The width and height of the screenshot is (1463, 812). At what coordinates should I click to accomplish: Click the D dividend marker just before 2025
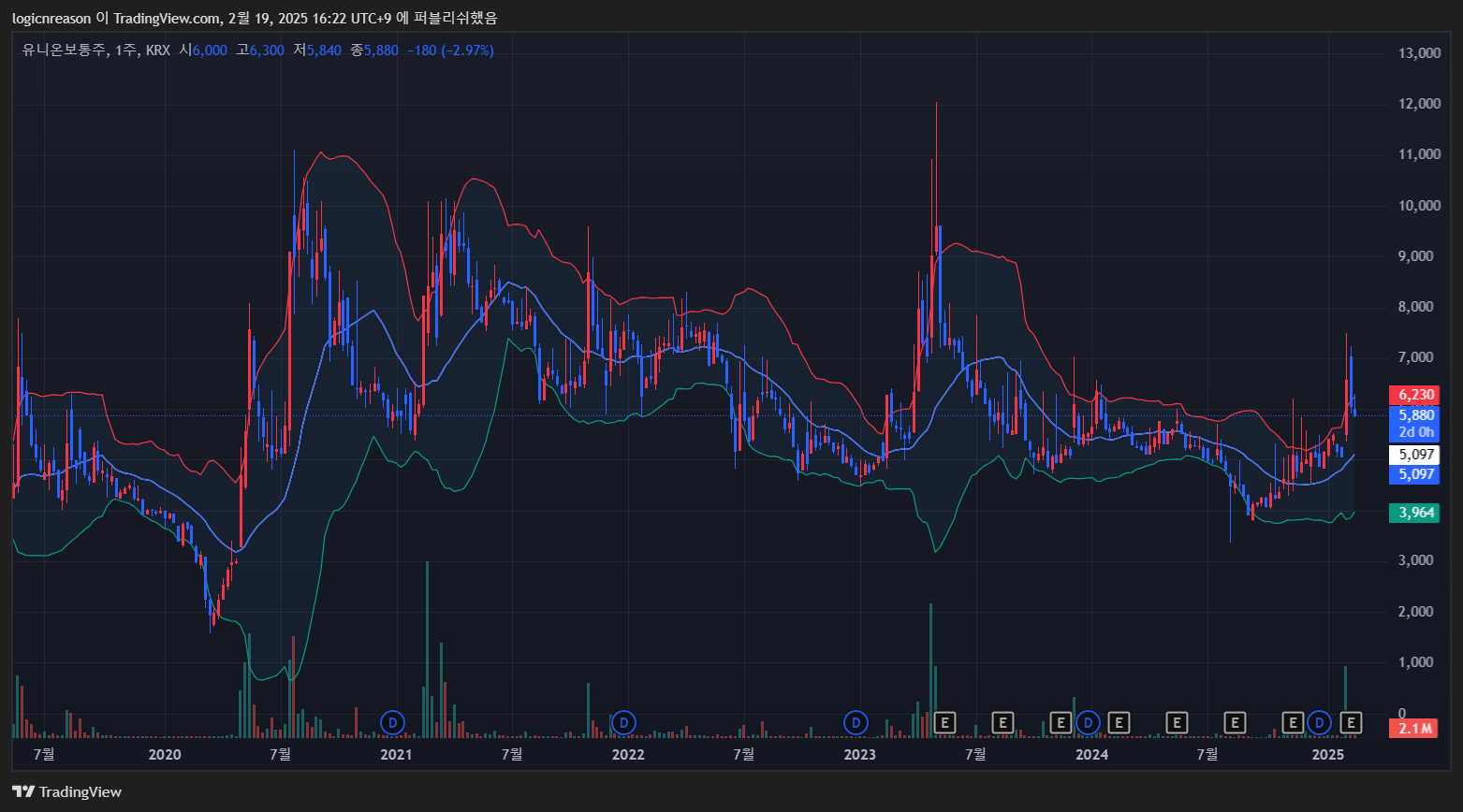coord(1319,722)
